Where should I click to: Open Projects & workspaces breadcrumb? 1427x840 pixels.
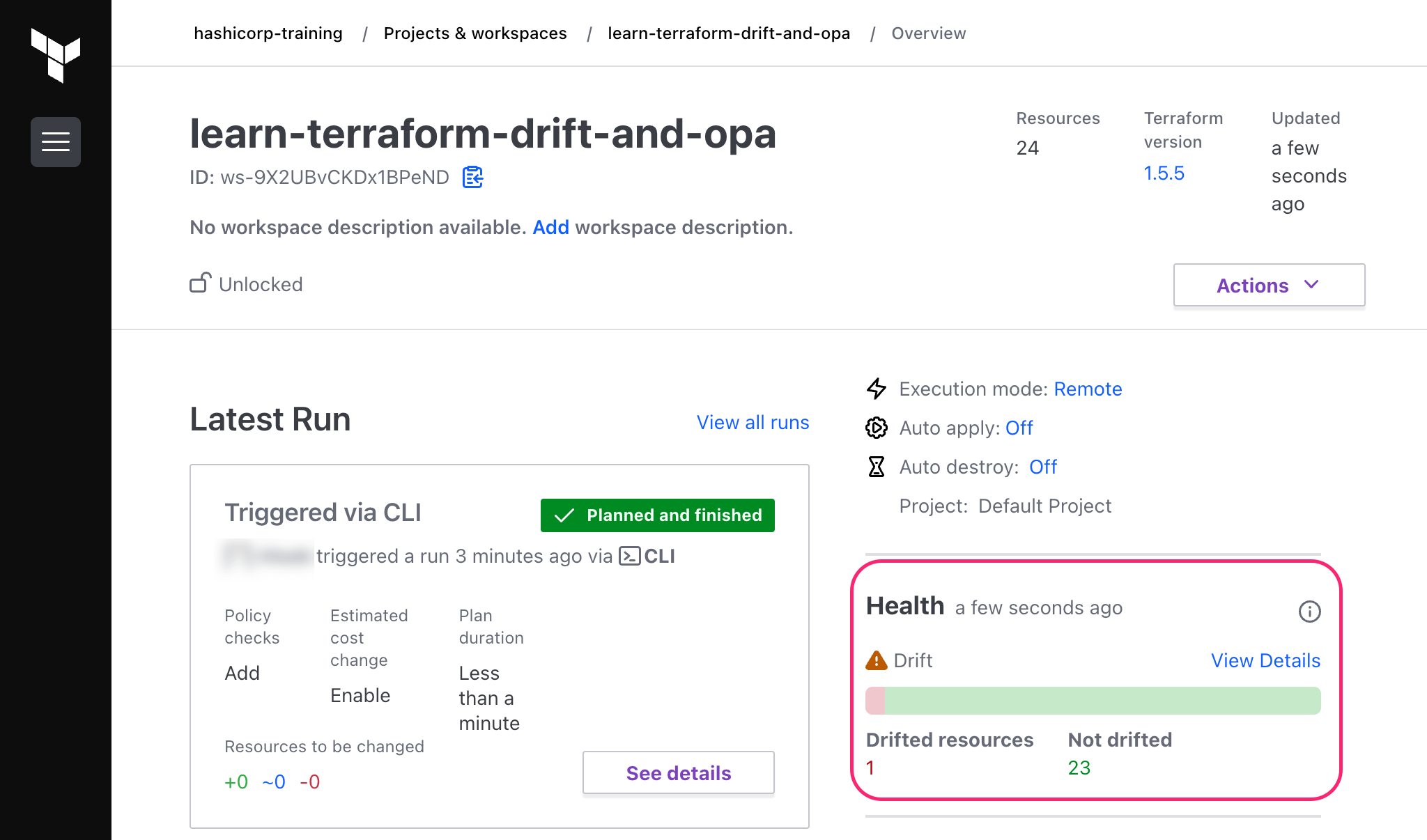coord(475,33)
